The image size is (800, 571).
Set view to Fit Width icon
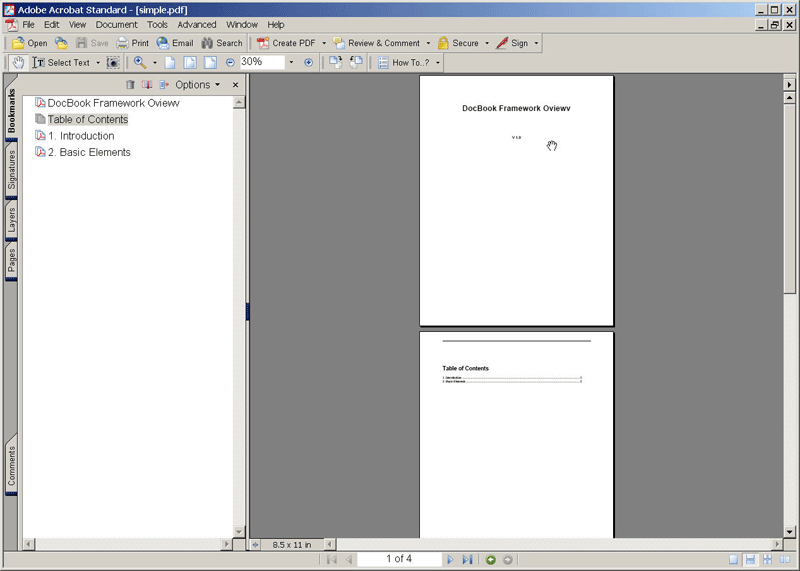[210, 63]
